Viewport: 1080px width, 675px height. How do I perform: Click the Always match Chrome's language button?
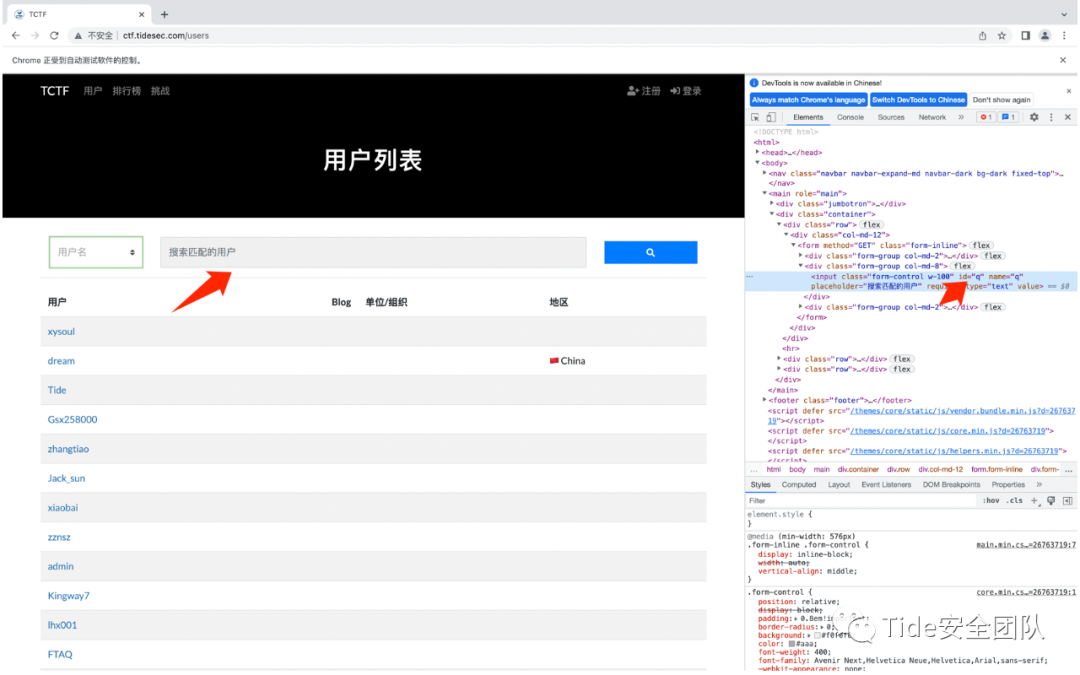(808, 100)
